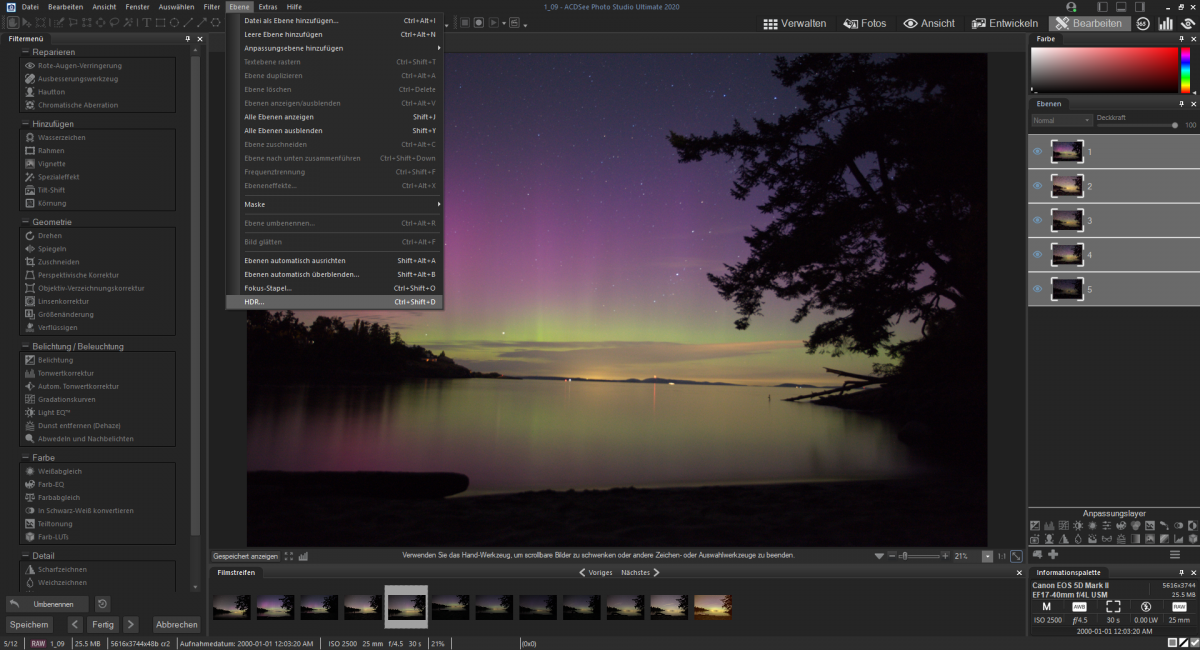Select the Text tool in the toolbar
The image size is (1200, 650).
(146, 22)
